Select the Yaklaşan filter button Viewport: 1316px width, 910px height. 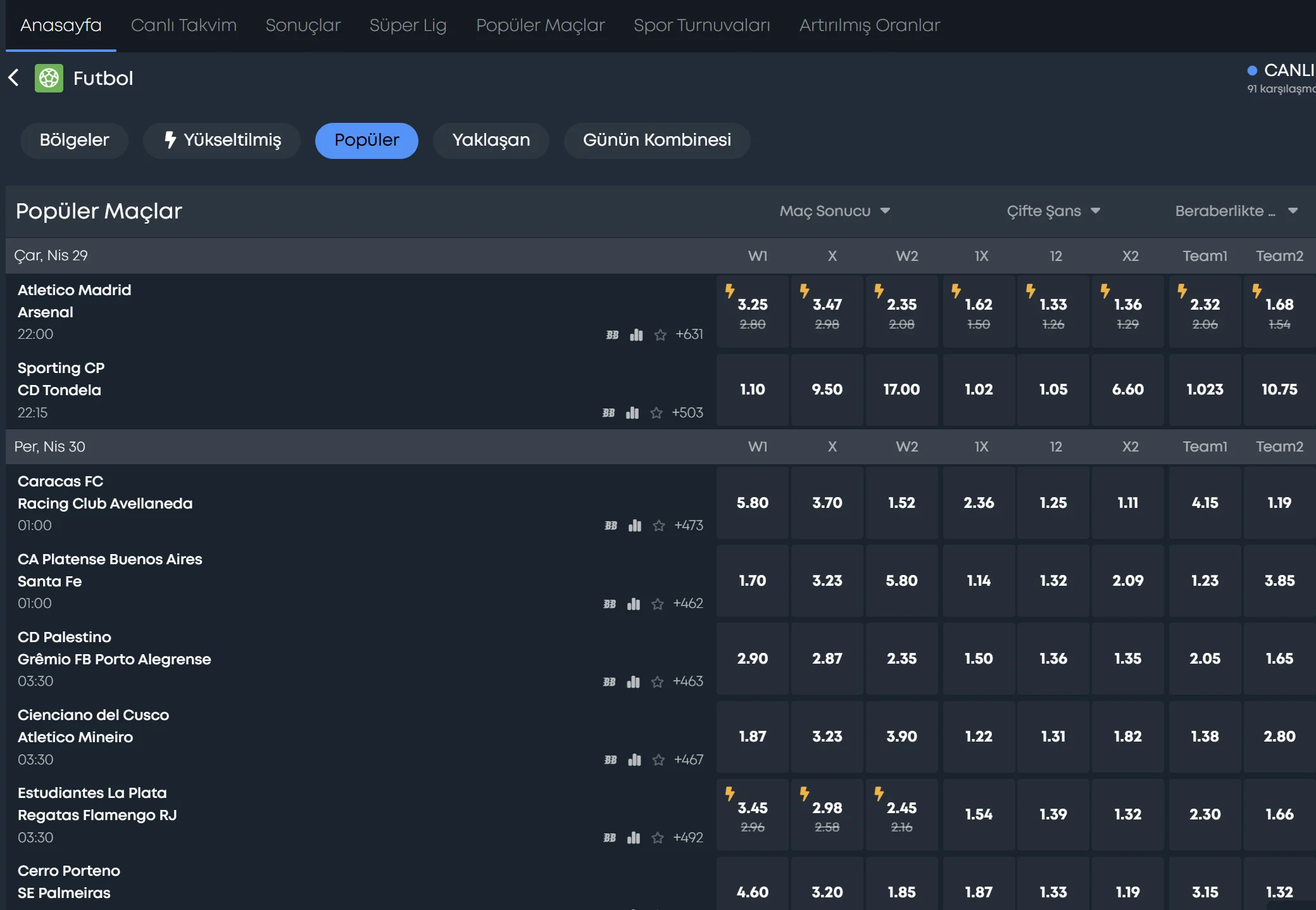coord(491,141)
